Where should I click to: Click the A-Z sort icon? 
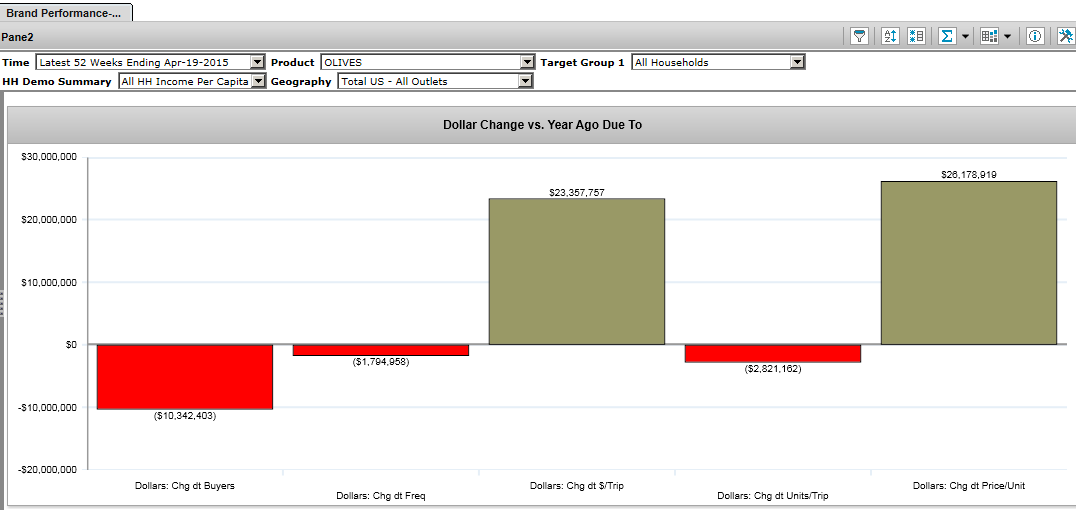(x=890, y=36)
